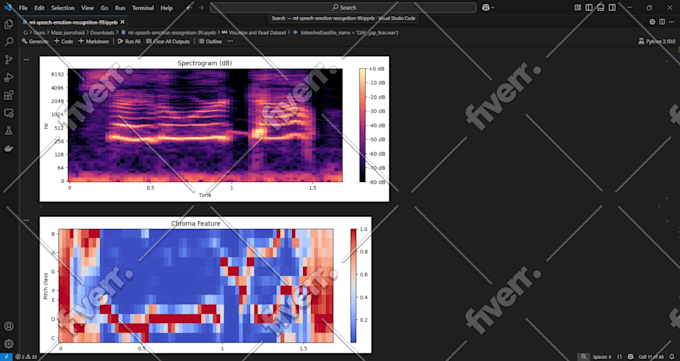Image resolution: width=680 pixels, height=361 pixels.
Task: Click the remote window status bar icon
Action: [x=7, y=357]
